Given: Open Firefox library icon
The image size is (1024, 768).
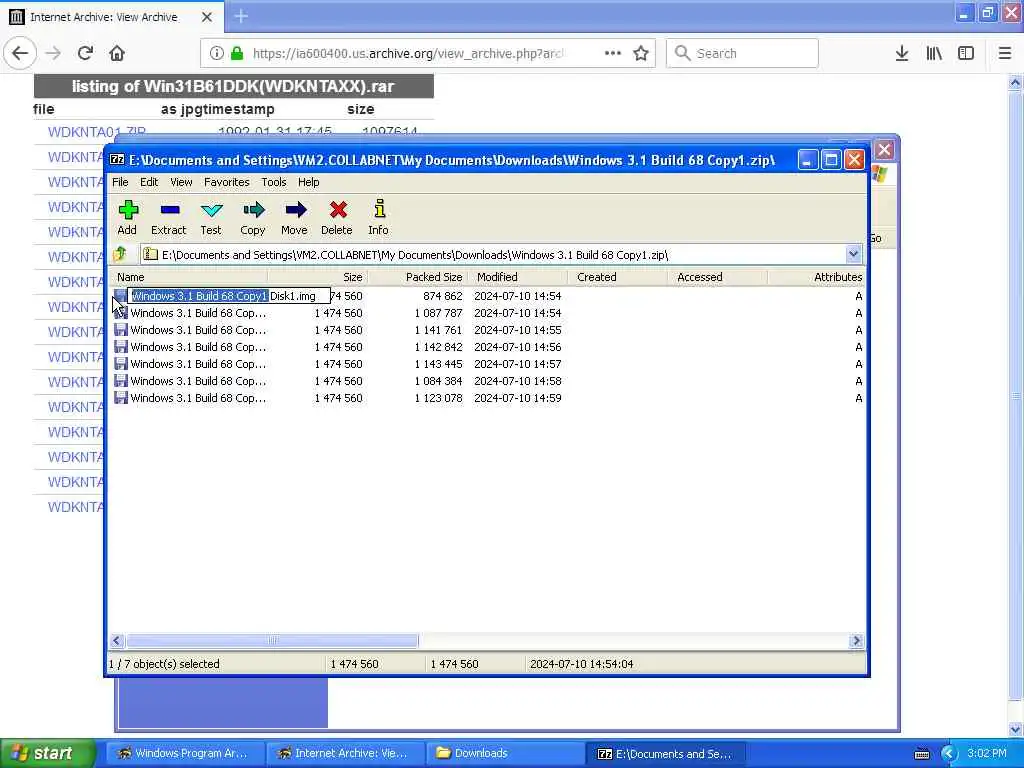Looking at the screenshot, I should coord(934,53).
